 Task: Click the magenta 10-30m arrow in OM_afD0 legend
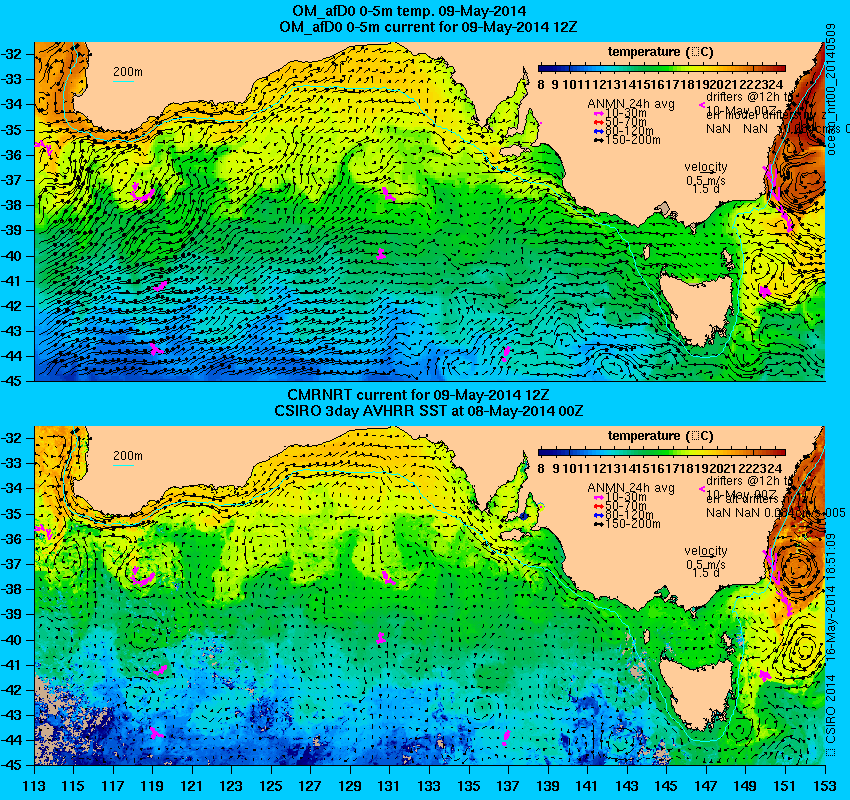pos(598,114)
